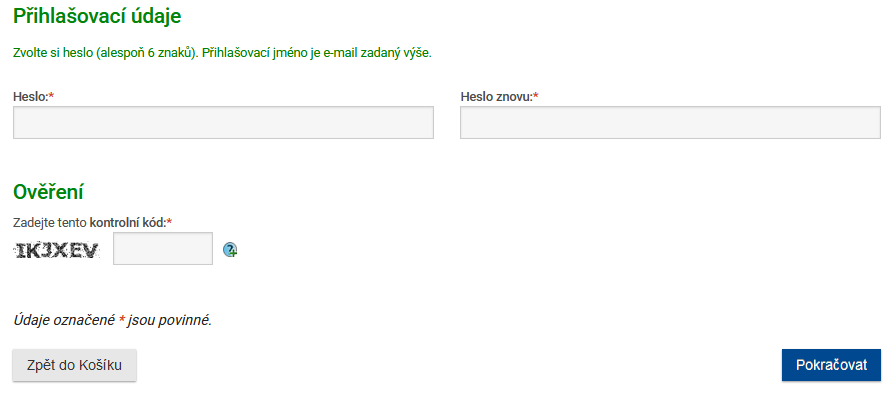Click the red asterisk after "Heslo:"
Screen dimensions: 889x403
tap(51, 97)
